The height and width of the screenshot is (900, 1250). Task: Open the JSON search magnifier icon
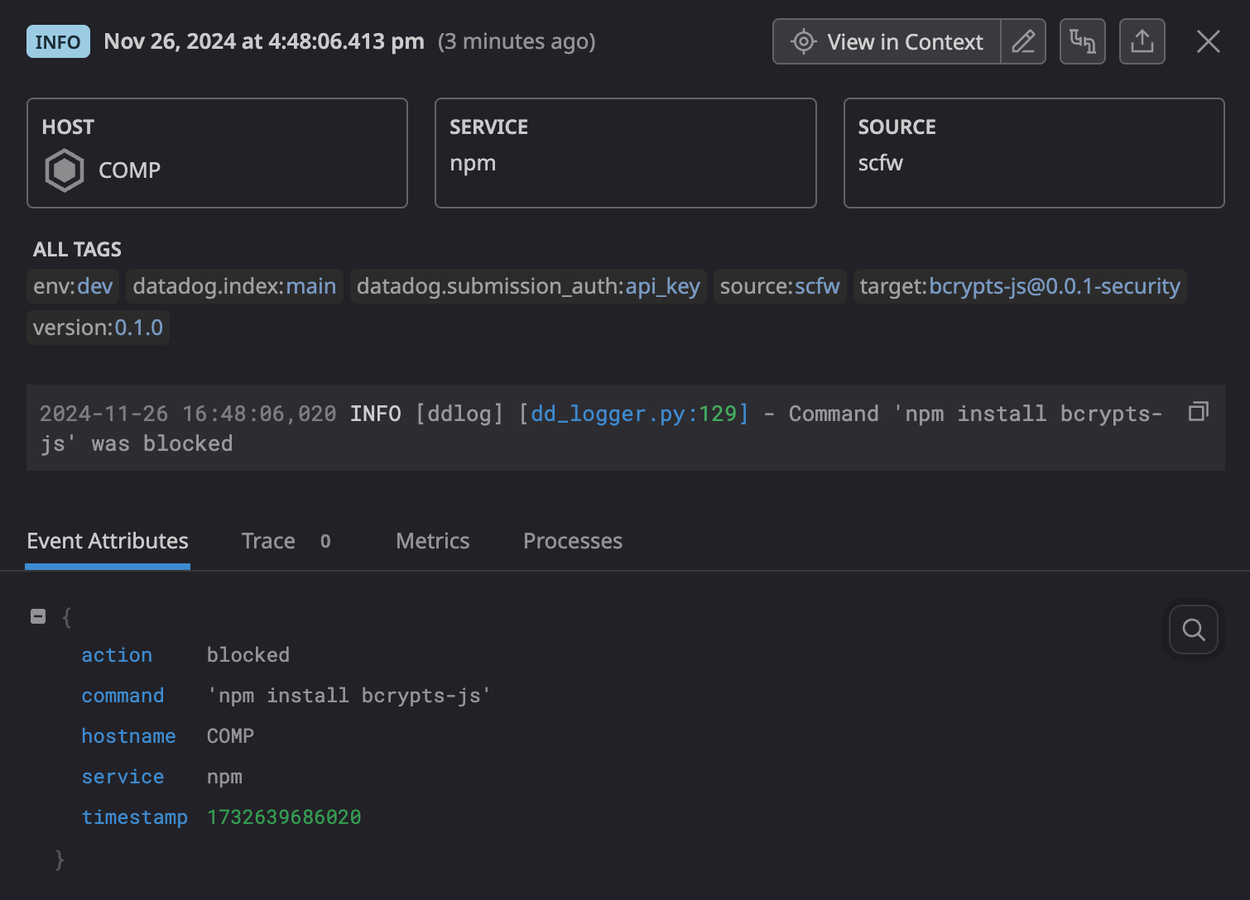pos(1193,629)
